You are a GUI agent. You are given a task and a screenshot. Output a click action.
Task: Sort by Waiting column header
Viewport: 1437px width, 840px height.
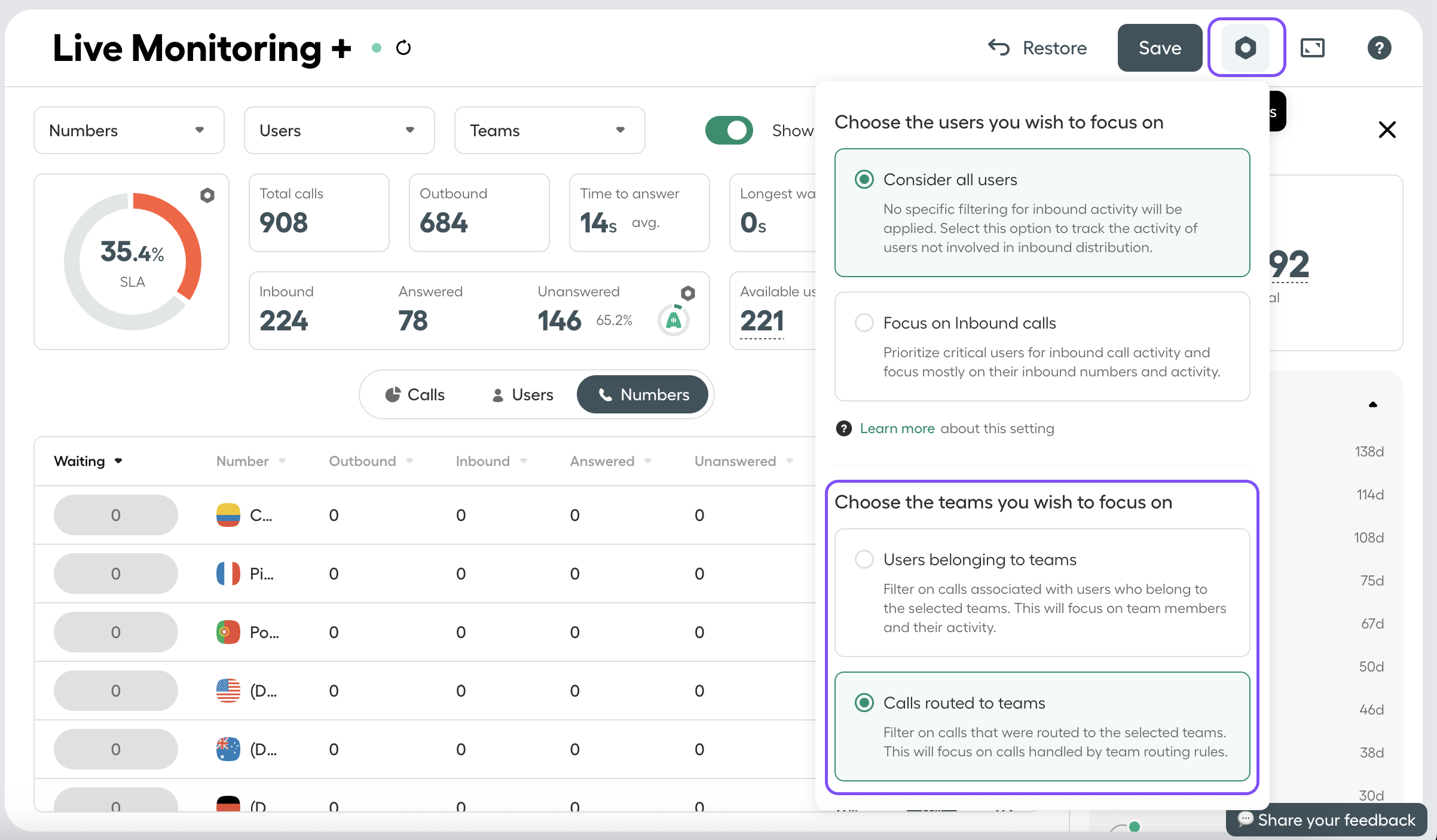pyautogui.click(x=88, y=461)
